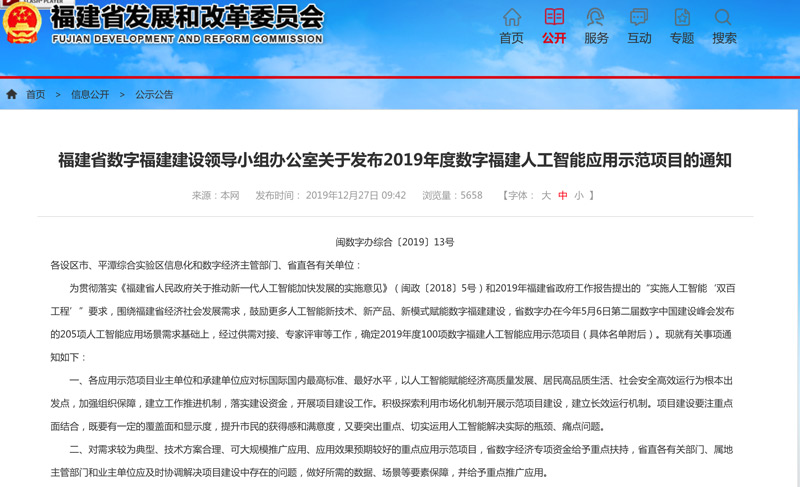Open the 公示公告 breadcrumb link

(154, 94)
